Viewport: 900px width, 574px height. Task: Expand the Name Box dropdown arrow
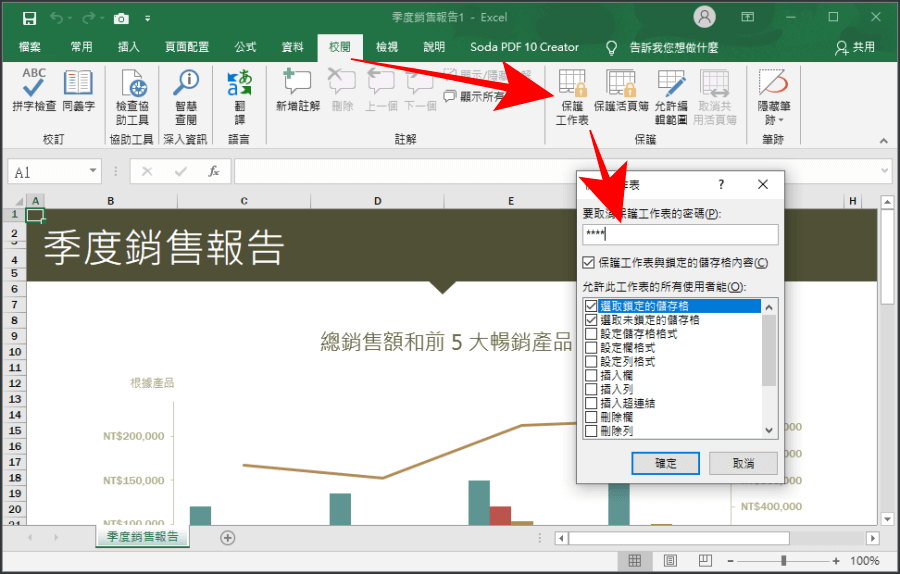pos(92,171)
